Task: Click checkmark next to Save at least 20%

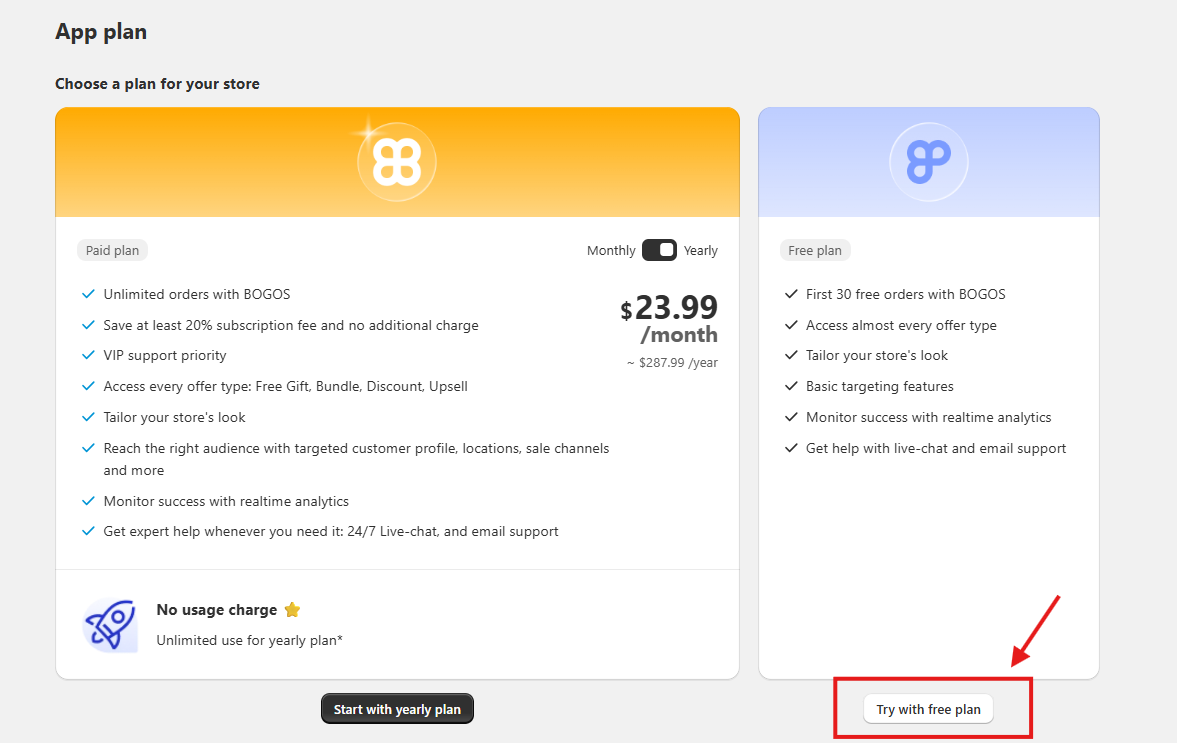Action: (88, 325)
